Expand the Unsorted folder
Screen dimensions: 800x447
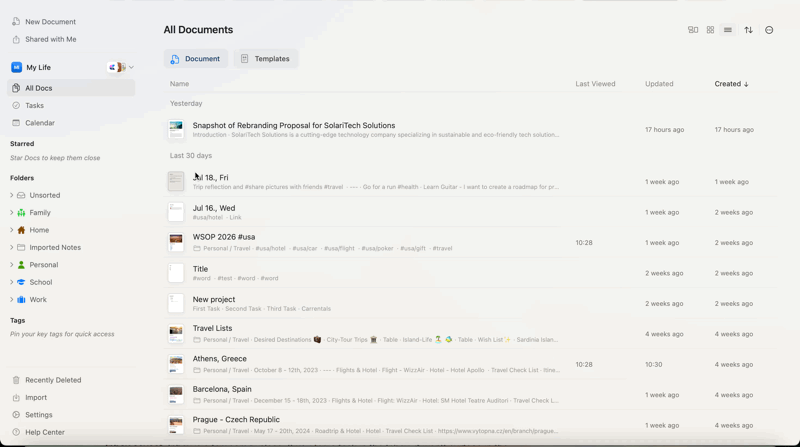tap(11, 195)
